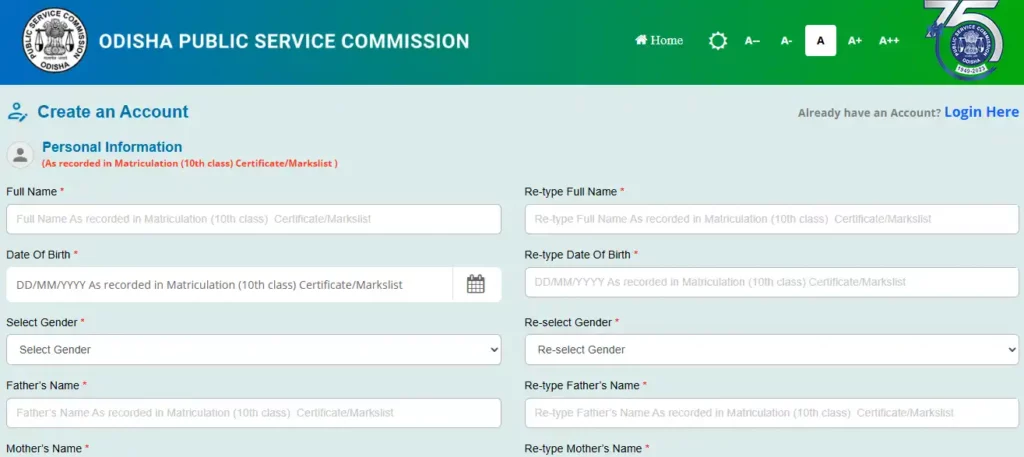The height and width of the screenshot is (457, 1024).
Task: Reset to default font size A
Action: pos(821,40)
